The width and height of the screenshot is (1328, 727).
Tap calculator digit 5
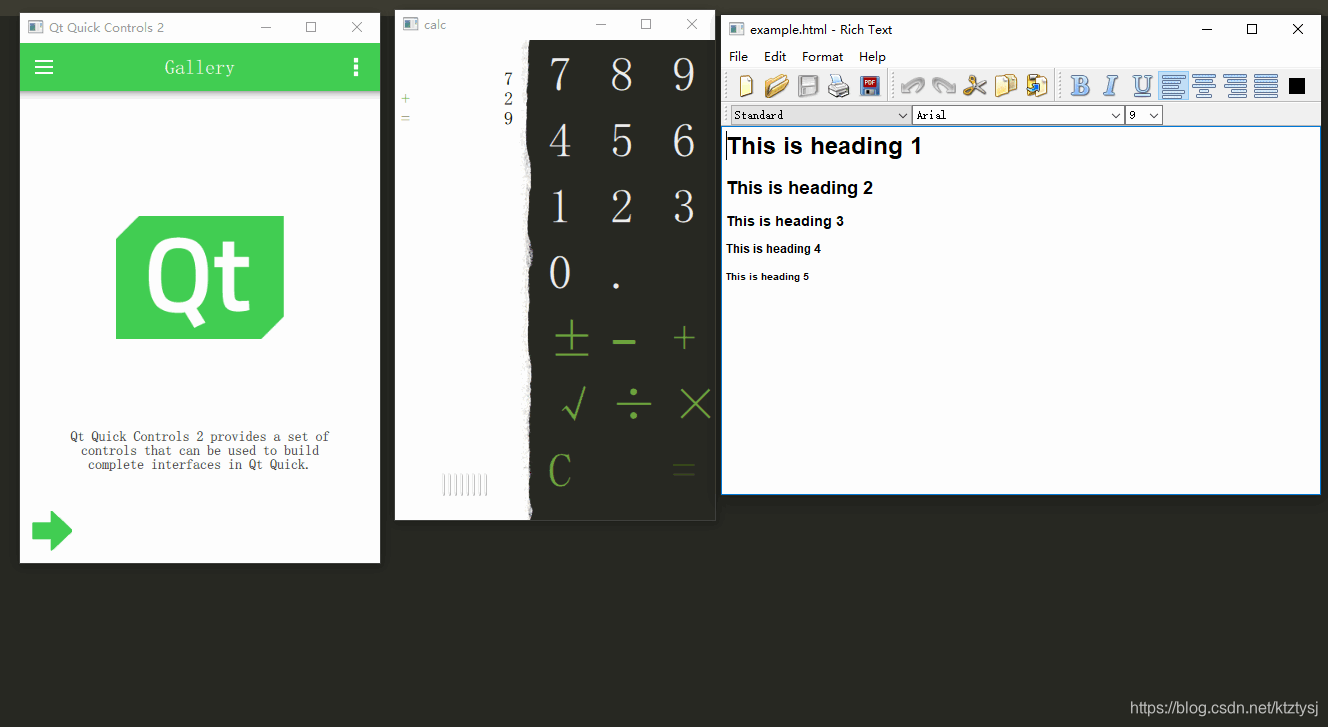click(x=622, y=141)
